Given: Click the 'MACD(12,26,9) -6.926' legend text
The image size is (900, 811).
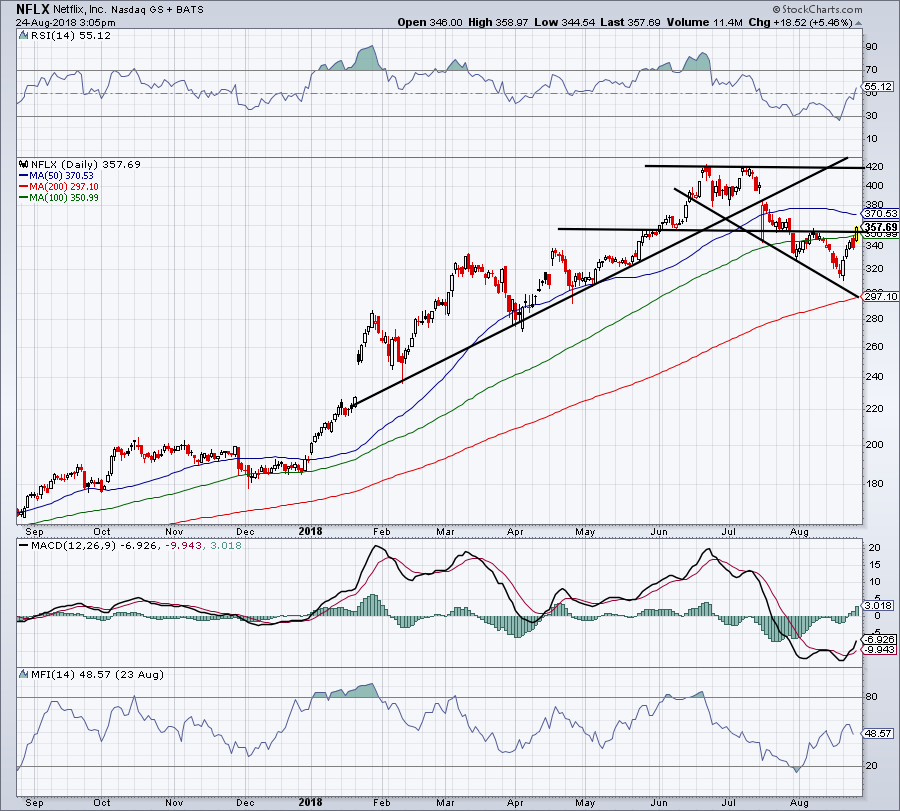Looking at the screenshot, I should click(93, 545).
